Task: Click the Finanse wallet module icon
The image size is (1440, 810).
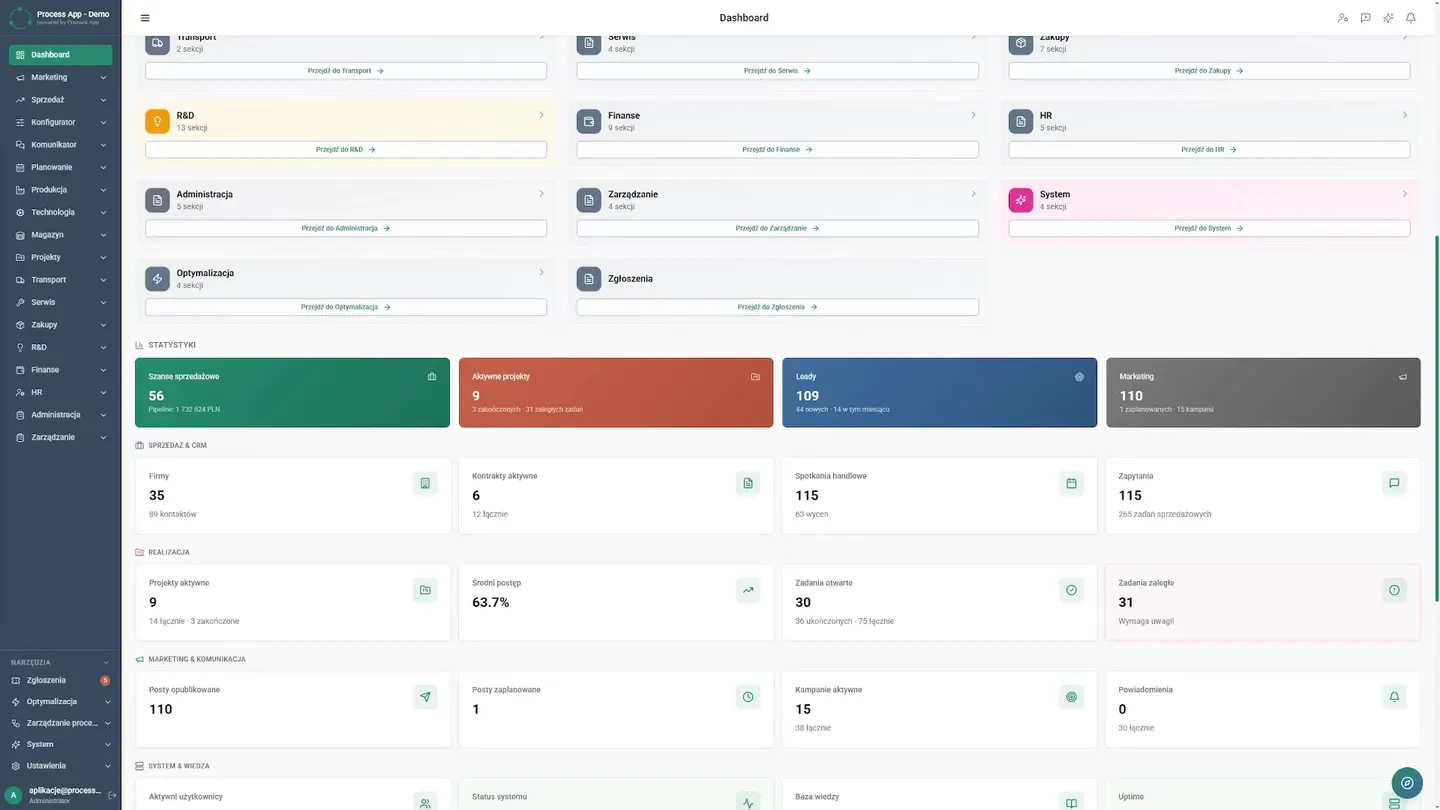Action: 589,121
